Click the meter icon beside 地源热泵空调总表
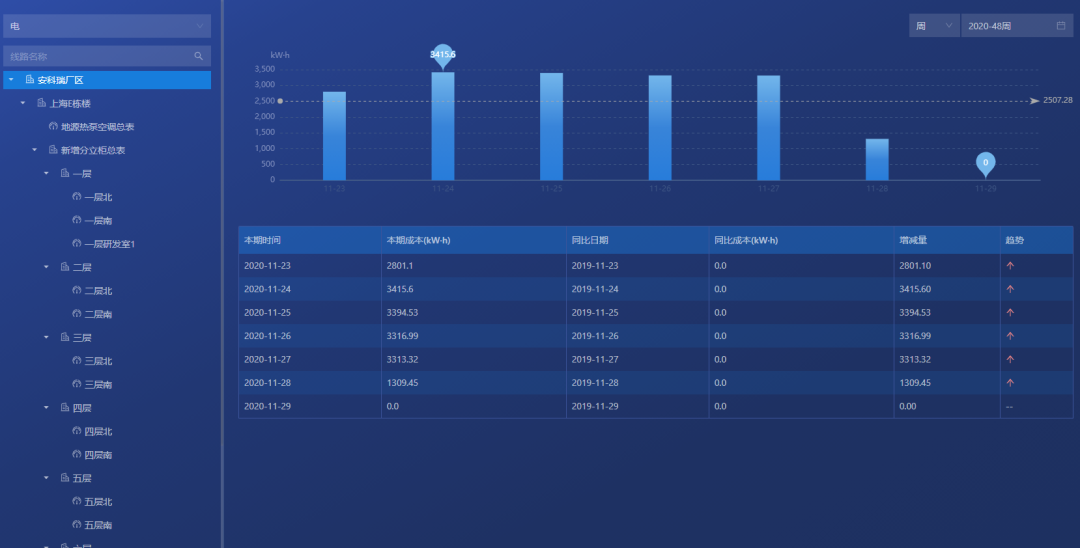This screenshot has height=548, width=1080. click(x=53, y=127)
